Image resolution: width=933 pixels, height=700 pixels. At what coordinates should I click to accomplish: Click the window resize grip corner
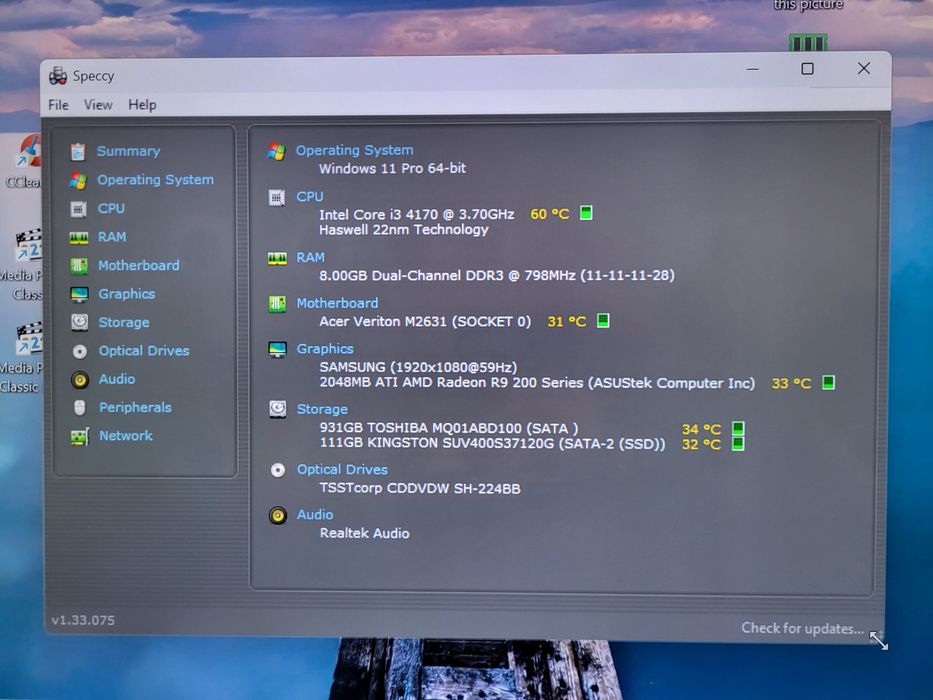point(878,640)
